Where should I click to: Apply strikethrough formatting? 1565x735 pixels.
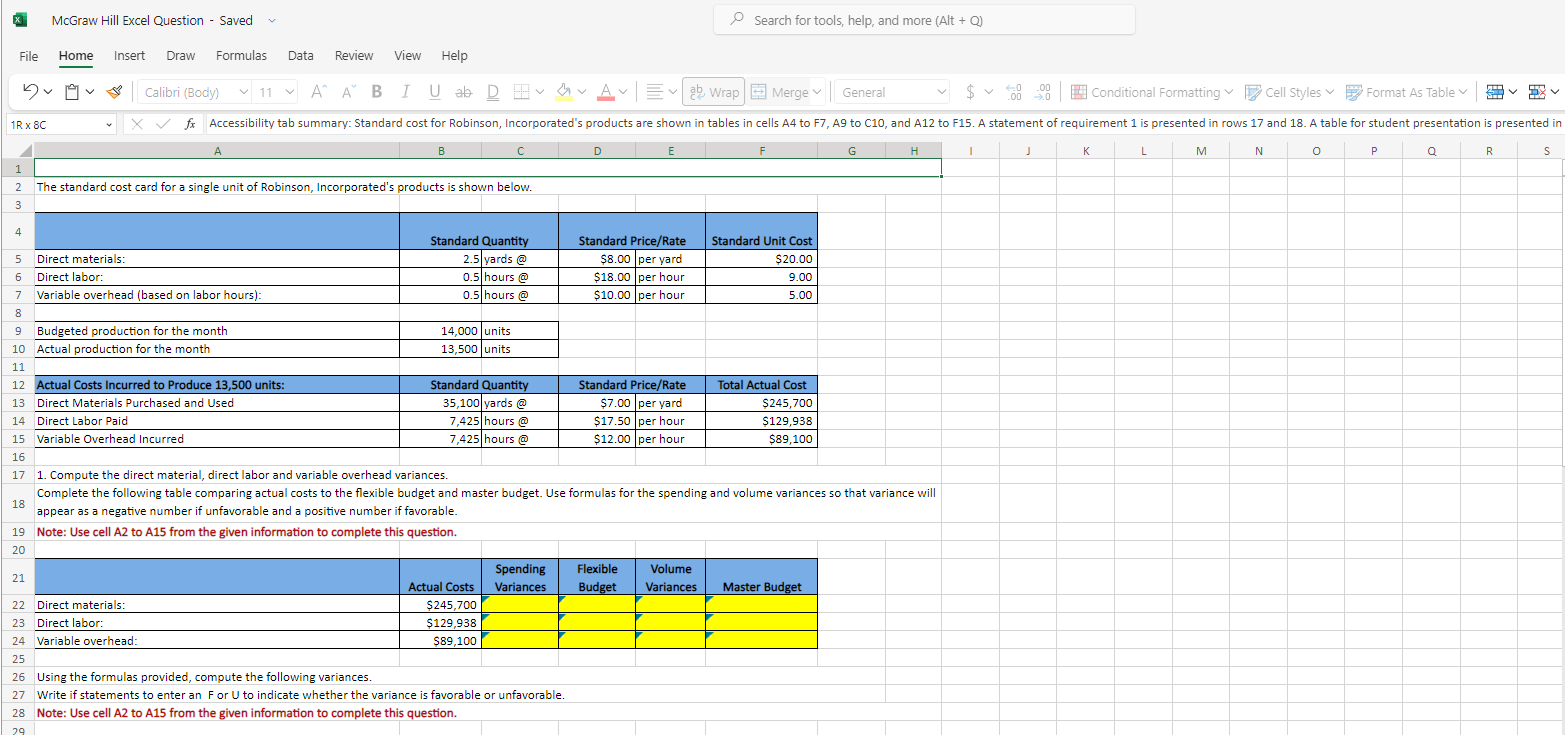click(x=462, y=91)
